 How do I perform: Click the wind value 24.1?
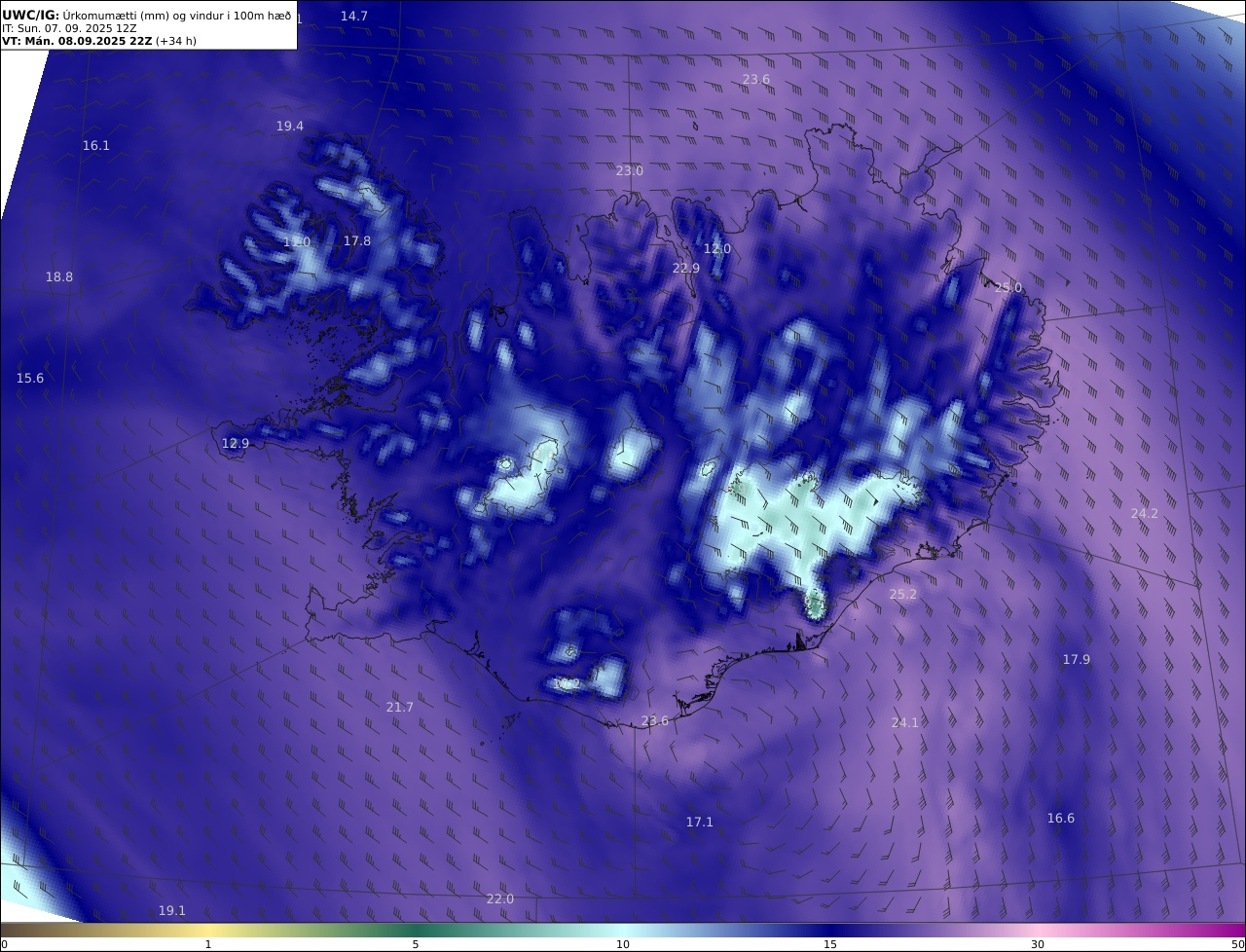(905, 723)
